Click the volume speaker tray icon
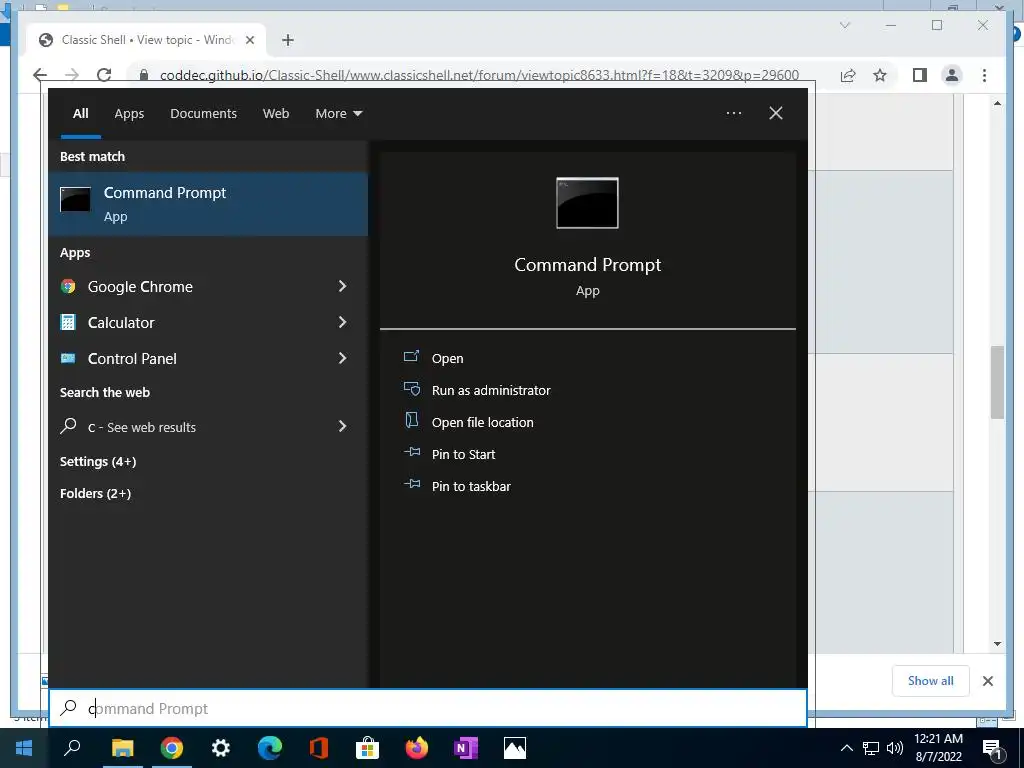Screen dimensions: 1024x768 coord(895,748)
